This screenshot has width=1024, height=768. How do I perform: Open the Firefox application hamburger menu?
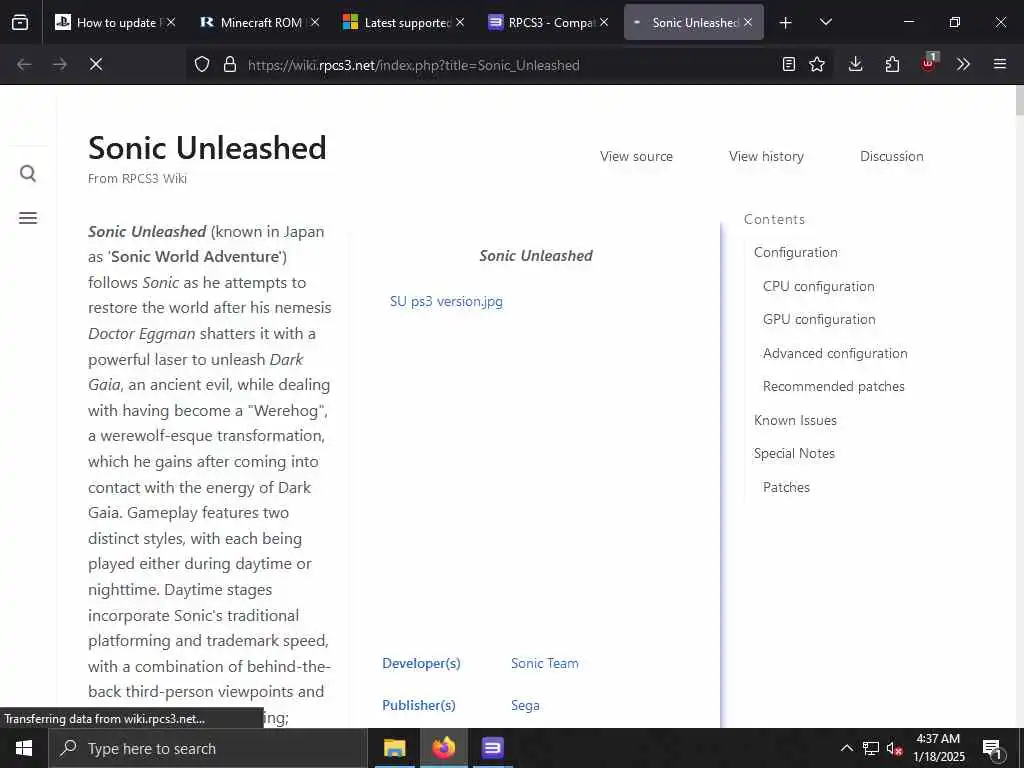(1000, 64)
